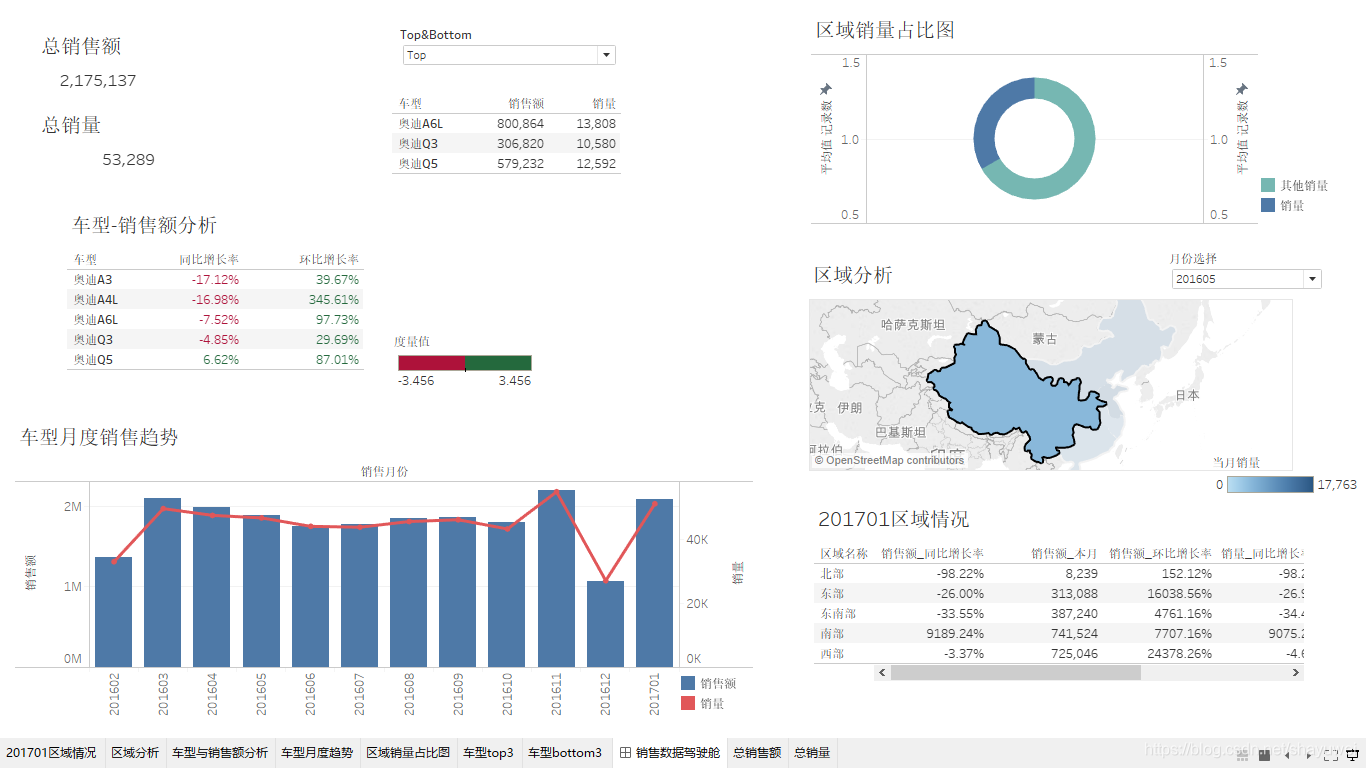
Task: Open the 区域销量占比图 sheet tab
Action: pyautogui.click(x=408, y=753)
